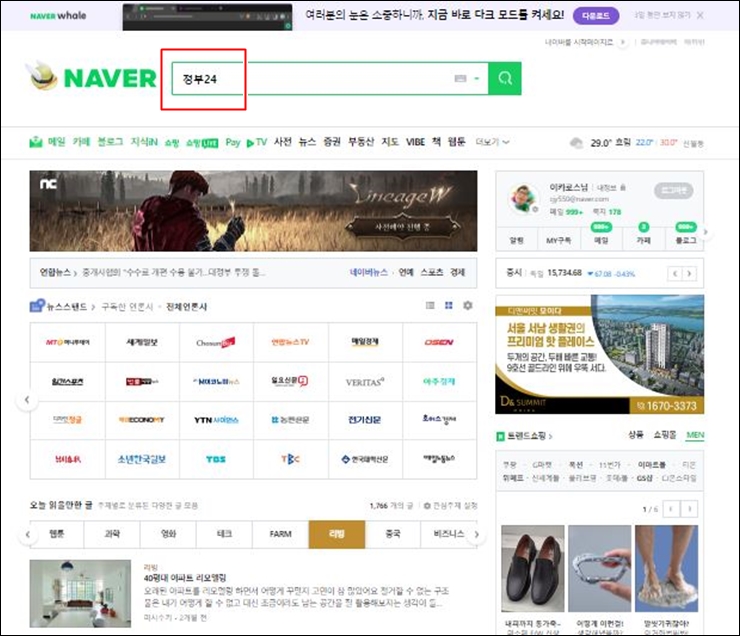Go to previous newsstand page arrow
740x636 pixels.
tap(27, 400)
